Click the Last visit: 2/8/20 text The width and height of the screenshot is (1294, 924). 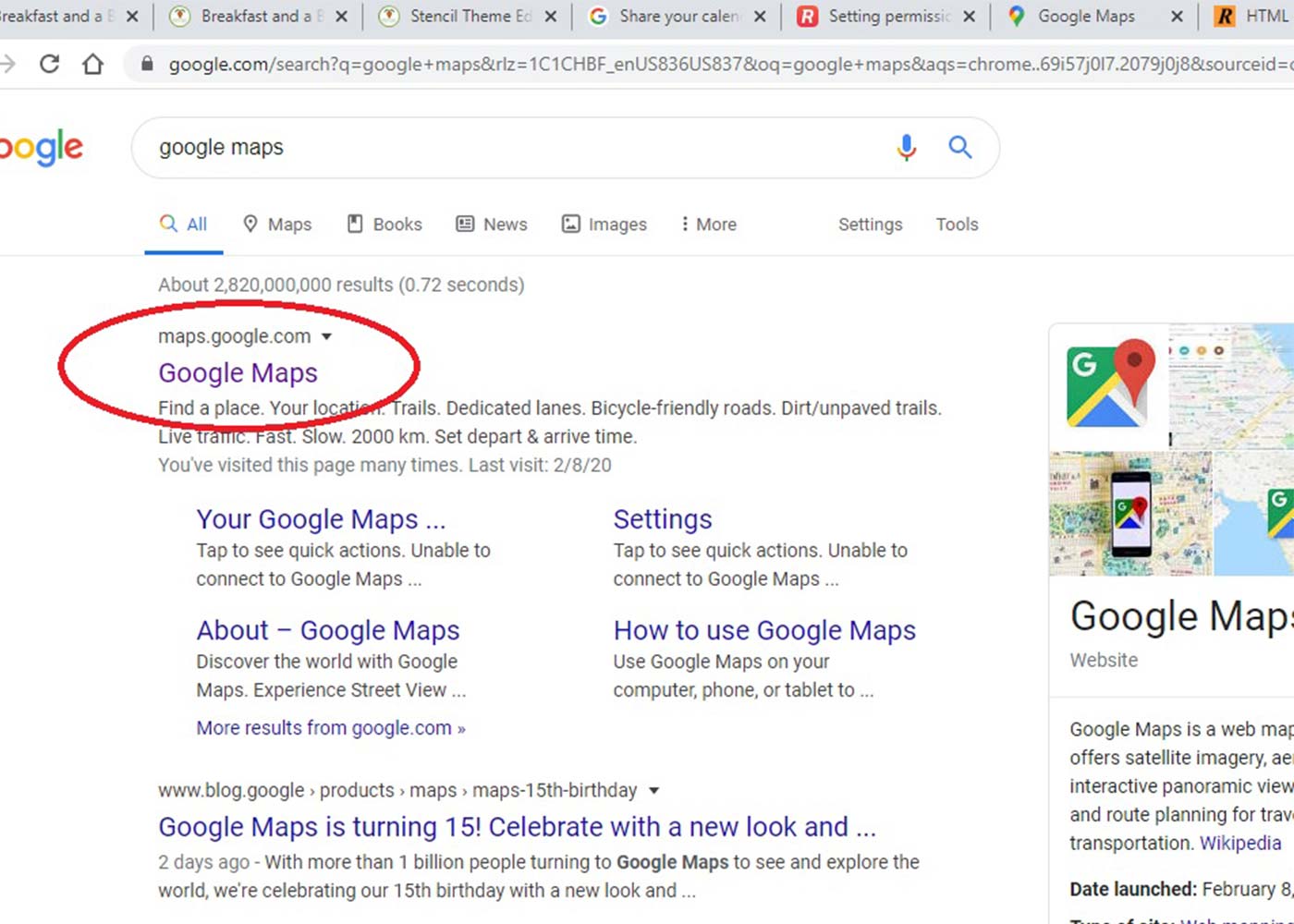[x=540, y=465]
